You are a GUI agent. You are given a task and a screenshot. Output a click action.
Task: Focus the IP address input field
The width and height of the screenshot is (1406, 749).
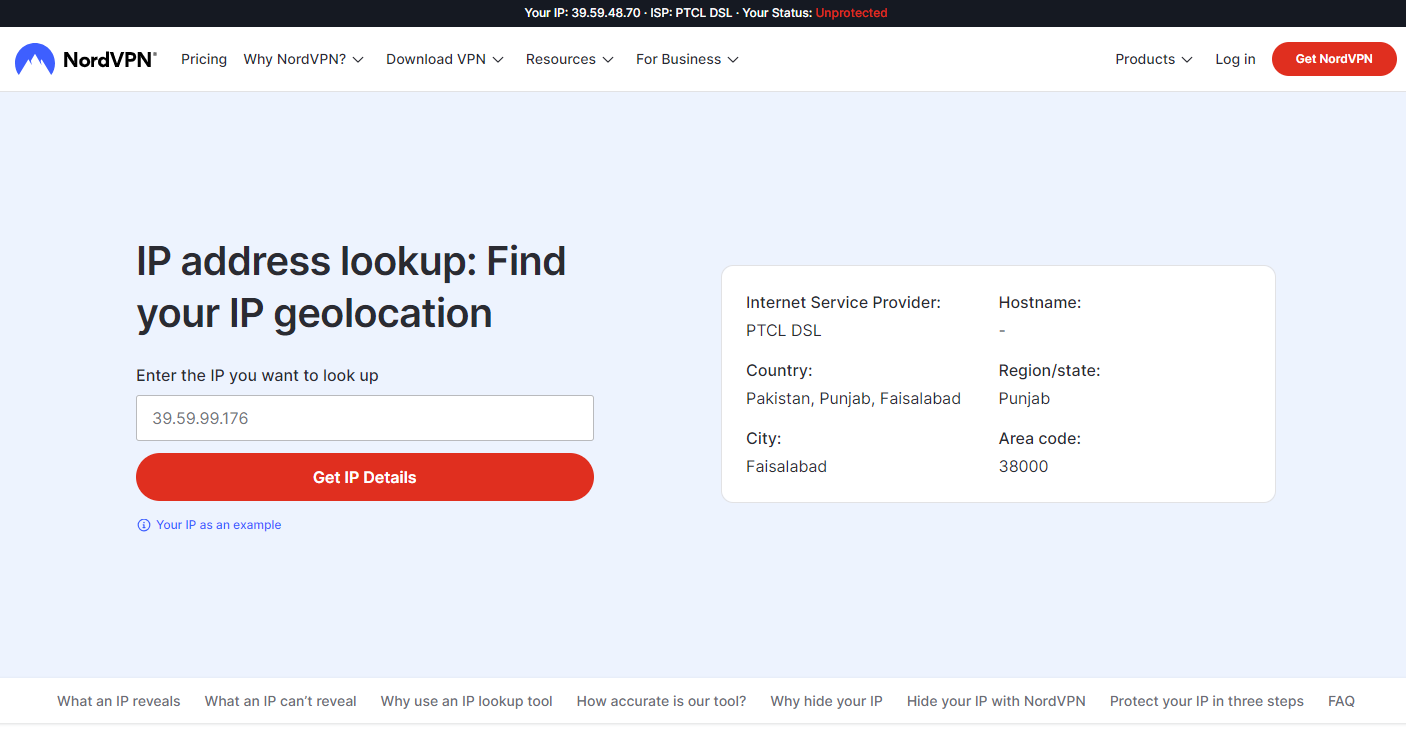point(365,418)
